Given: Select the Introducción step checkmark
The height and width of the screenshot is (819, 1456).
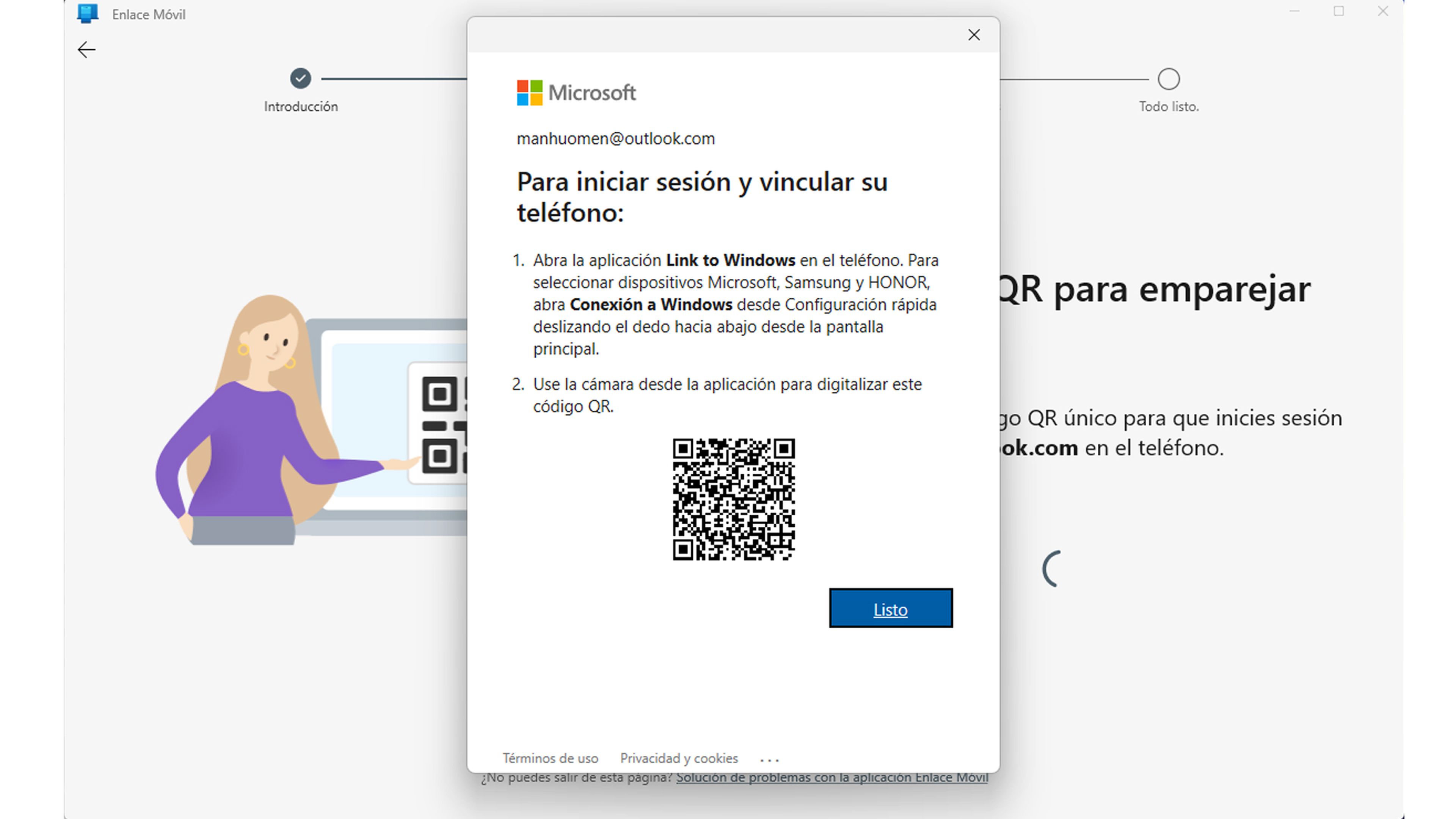Looking at the screenshot, I should point(301,78).
